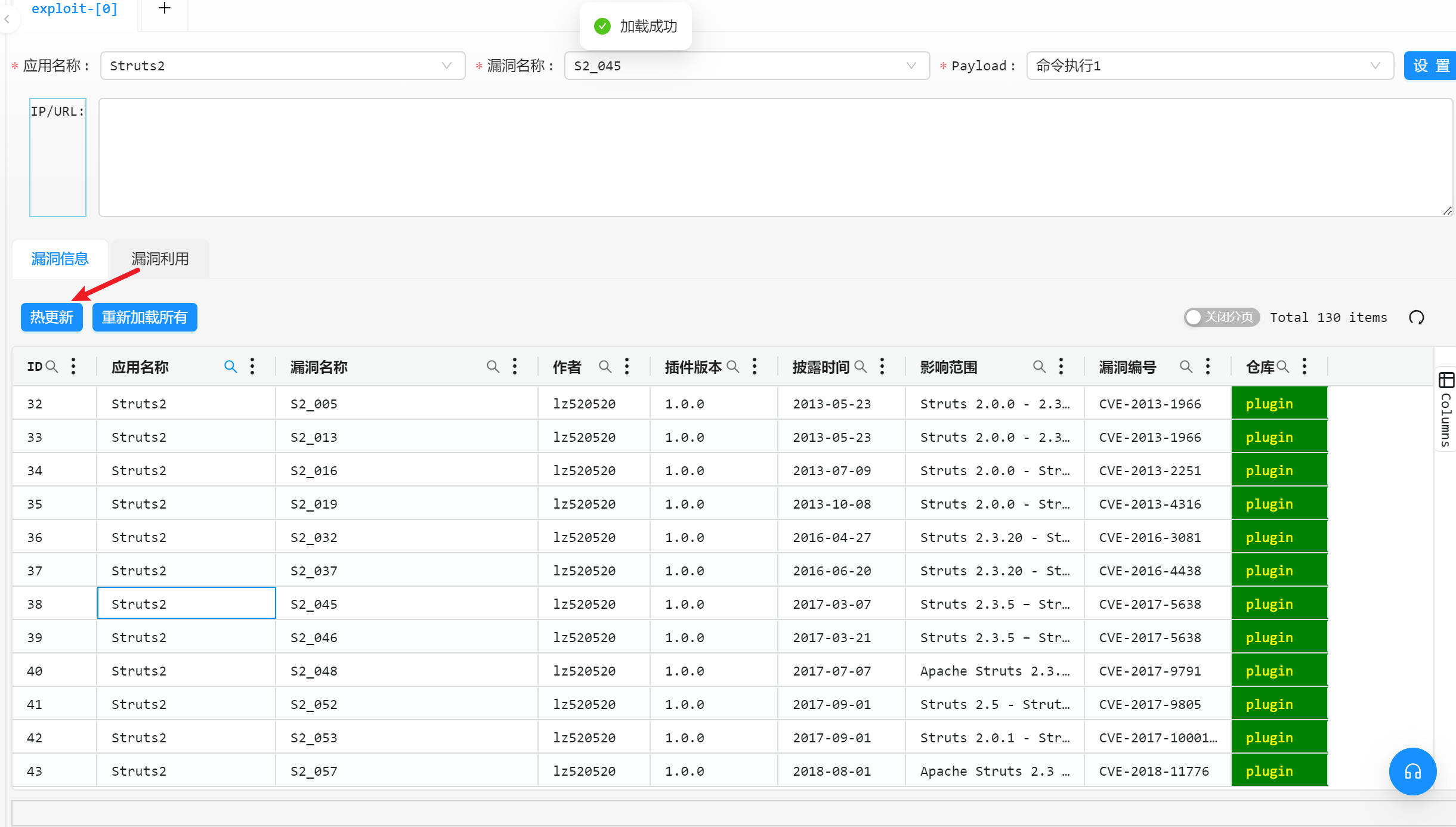Click the plus icon to add new tab
The image size is (1456, 827).
point(165,8)
